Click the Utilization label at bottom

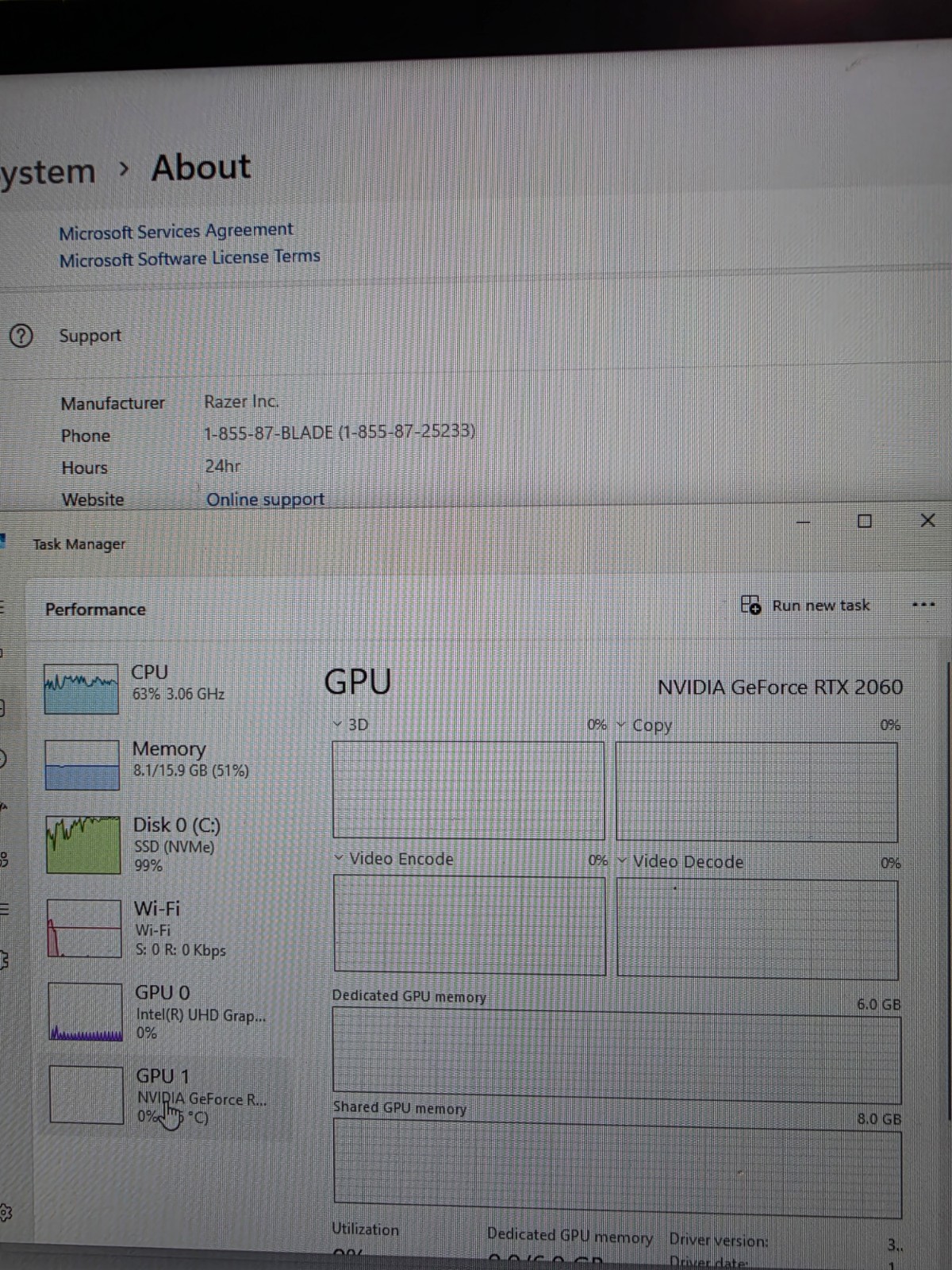(x=365, y=1230)
